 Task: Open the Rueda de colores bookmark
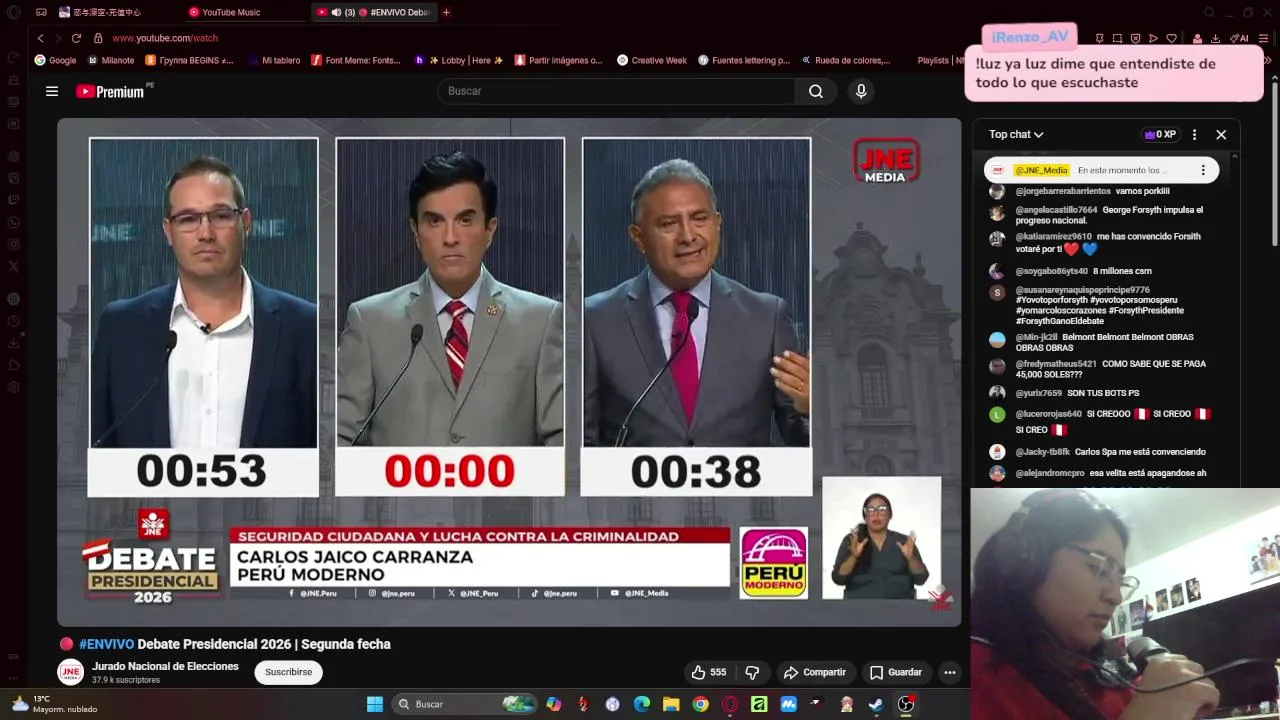pos(846,60)
